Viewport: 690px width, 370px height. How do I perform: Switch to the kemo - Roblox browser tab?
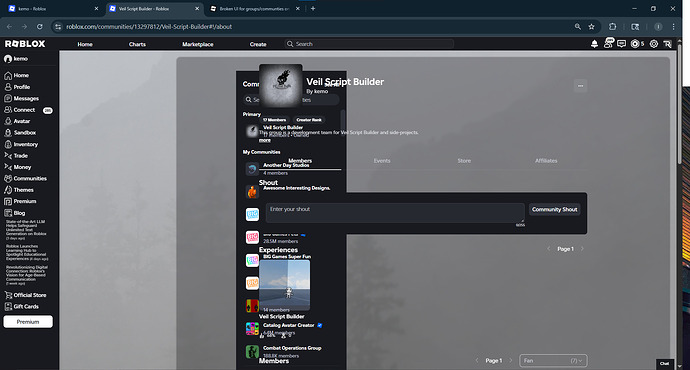click(x=52, y=8)
